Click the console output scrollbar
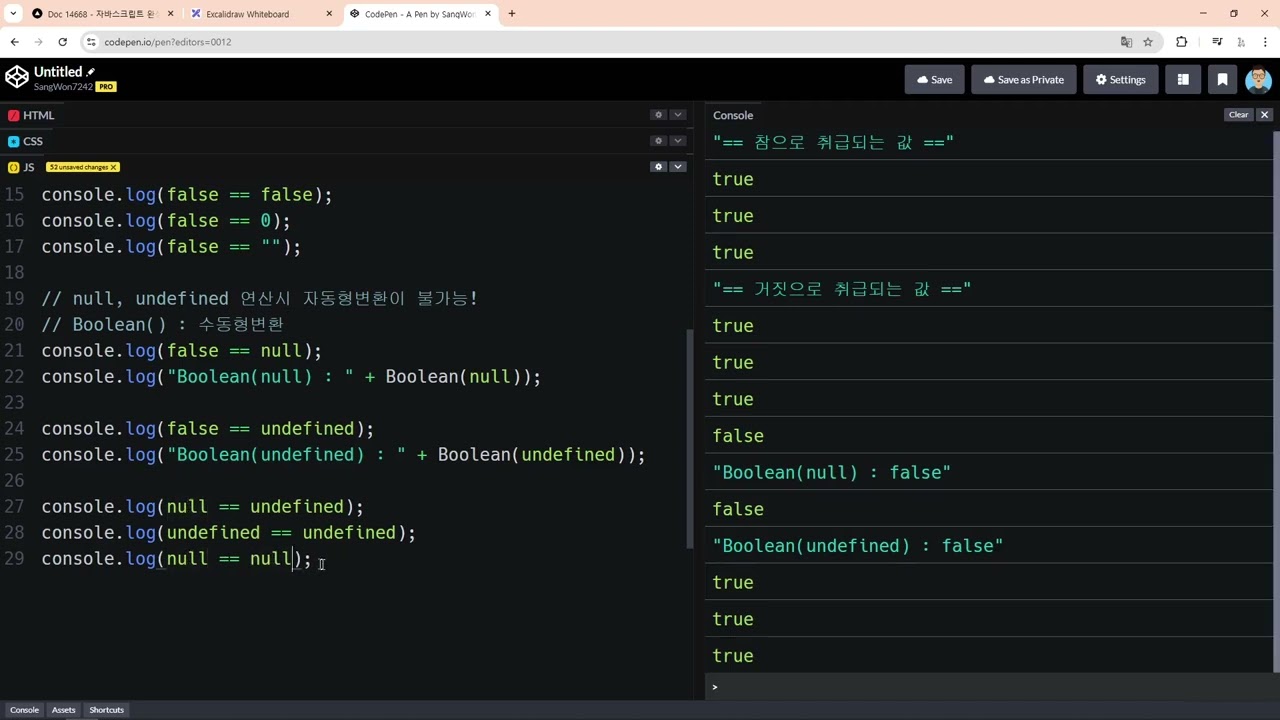This screenshot has width=1280, height=720. [x=1276, y=400]
